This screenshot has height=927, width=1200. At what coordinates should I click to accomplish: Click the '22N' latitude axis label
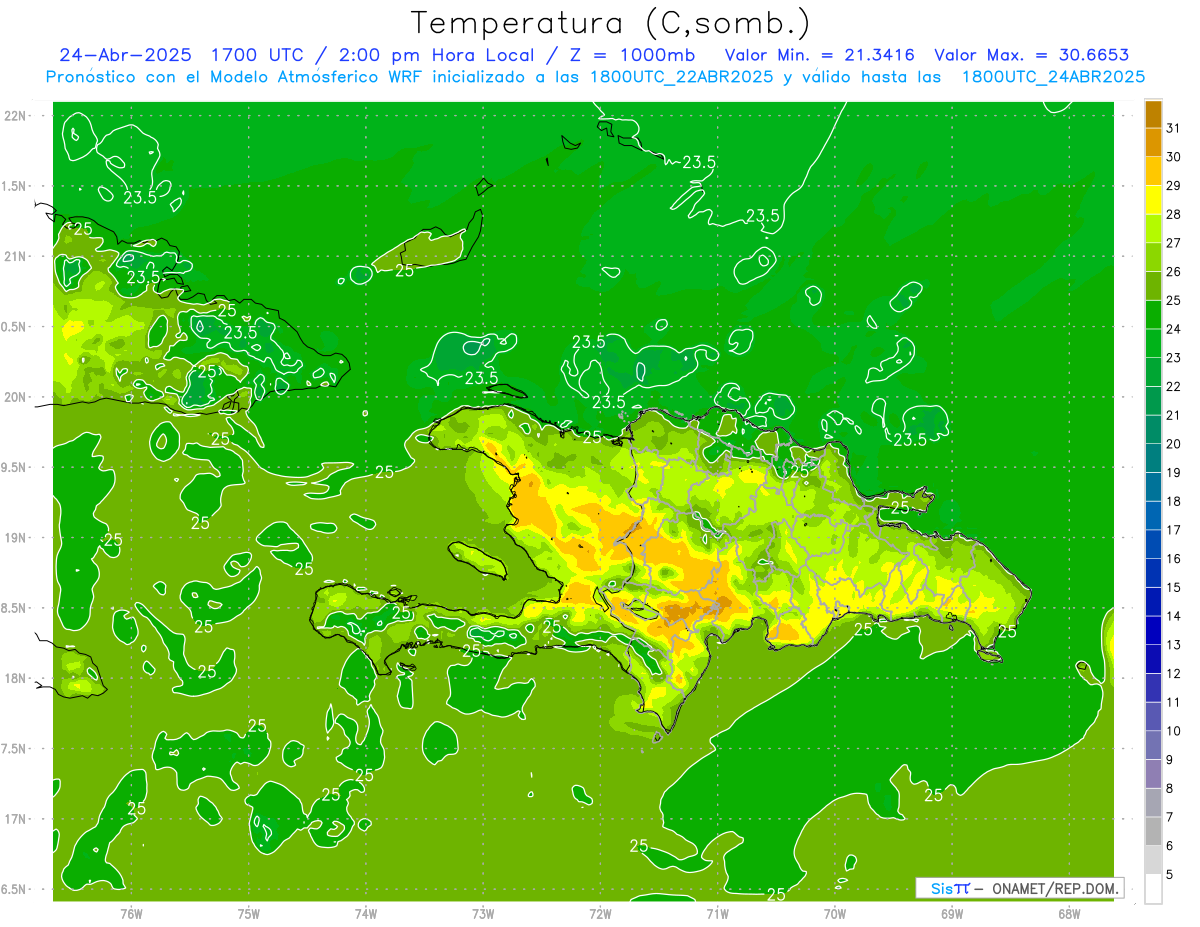15,115
